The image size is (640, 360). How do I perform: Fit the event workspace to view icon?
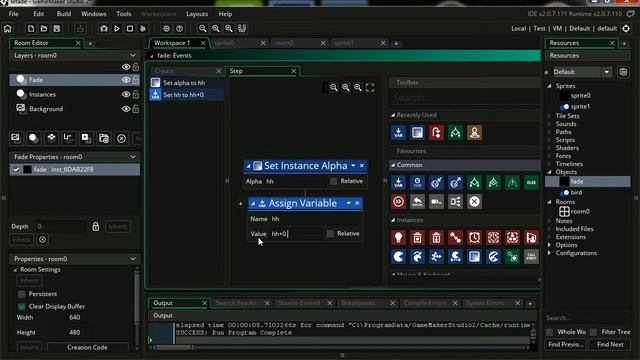tap(370, 87)
